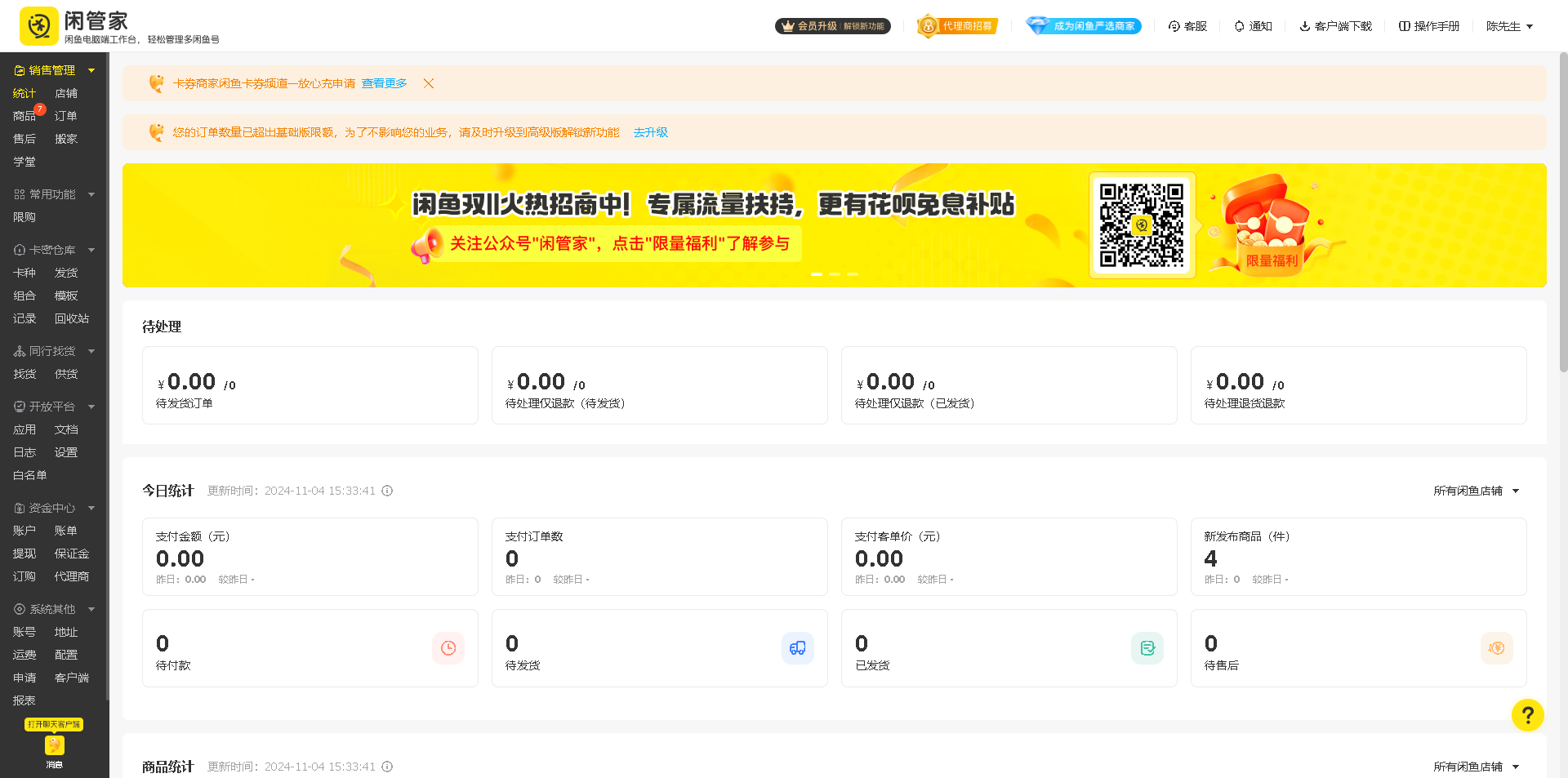This screenshot has width=1568, height=778.
Task: Open the 待发货订单 card
Action: click(x=310, y=385)
